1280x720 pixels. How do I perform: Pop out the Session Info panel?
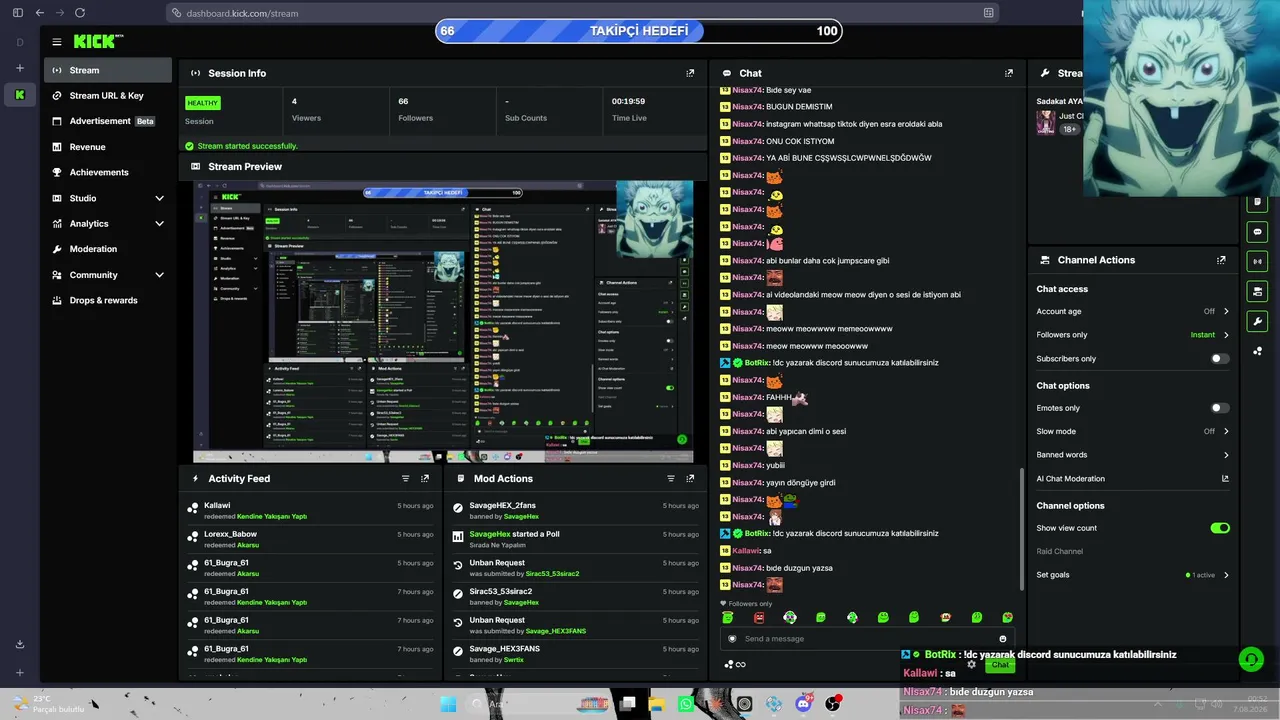[690, 73]
